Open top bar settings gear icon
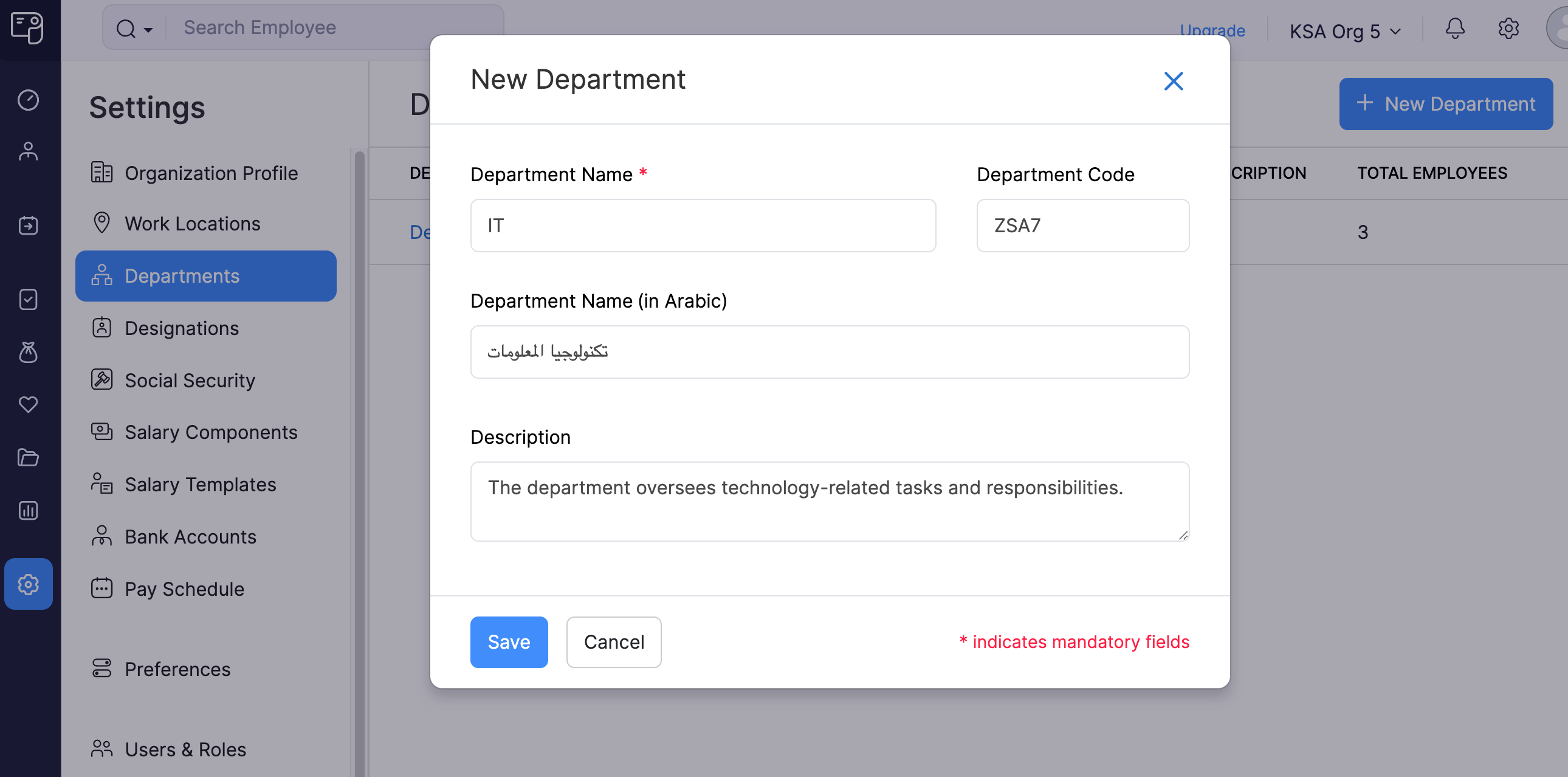The height and width of the screenshot is (777, 1568). tap(1508, 29)
